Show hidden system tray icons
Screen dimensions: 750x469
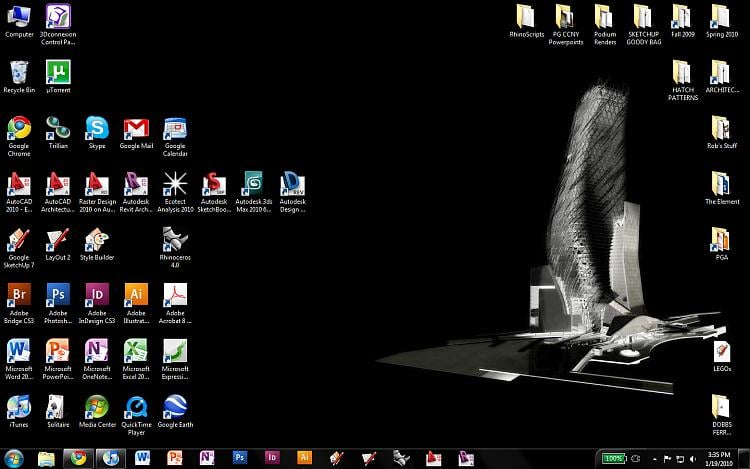(654, 459)
